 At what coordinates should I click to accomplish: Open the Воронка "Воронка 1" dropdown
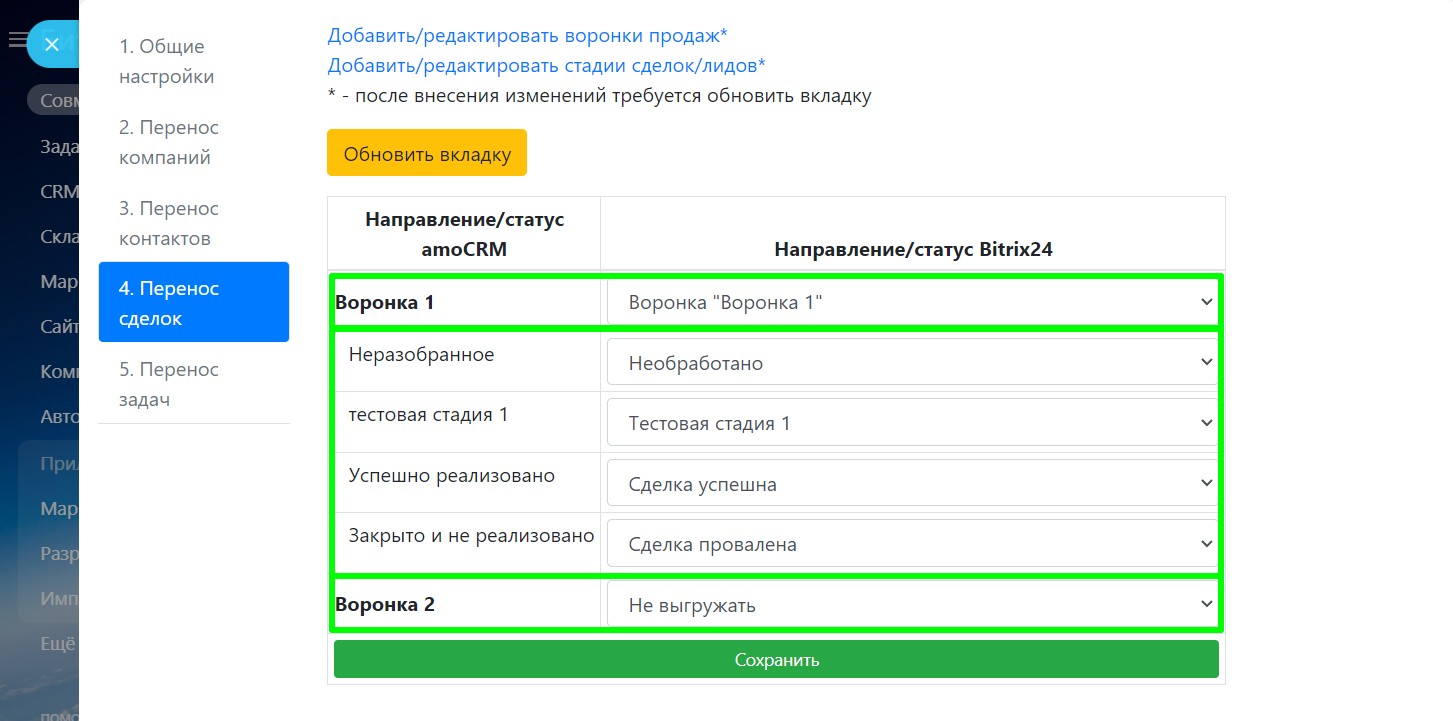[912, 302]
